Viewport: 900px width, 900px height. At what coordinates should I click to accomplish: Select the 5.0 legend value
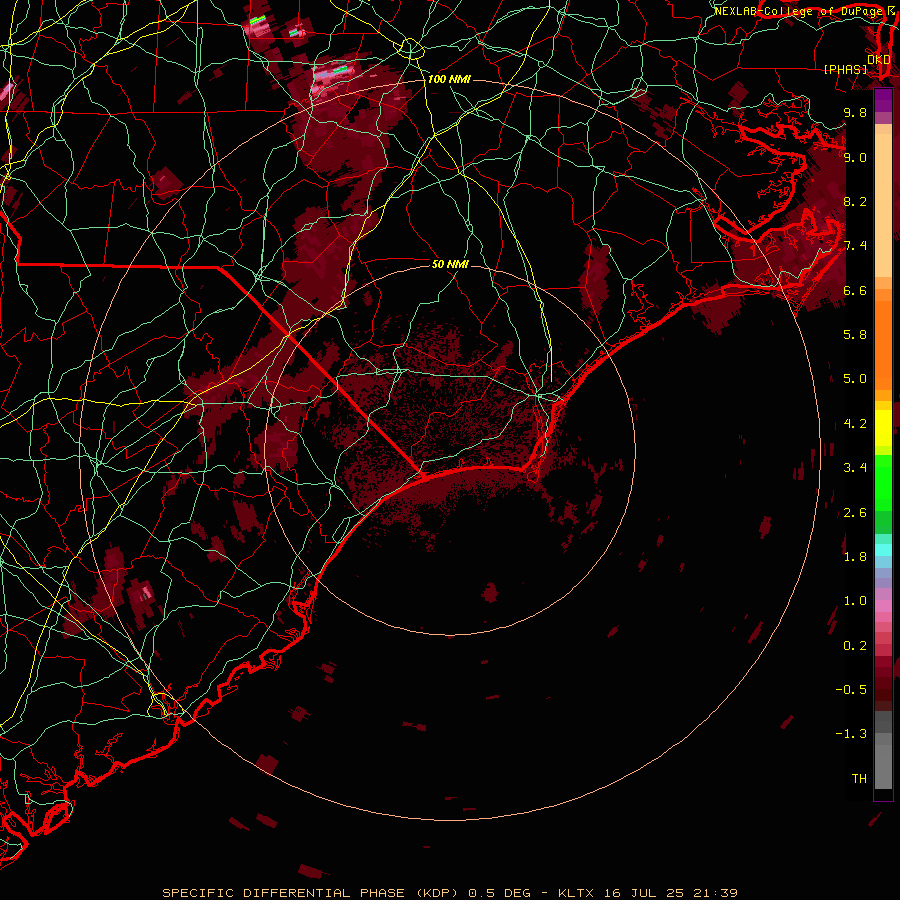point(855,379)
